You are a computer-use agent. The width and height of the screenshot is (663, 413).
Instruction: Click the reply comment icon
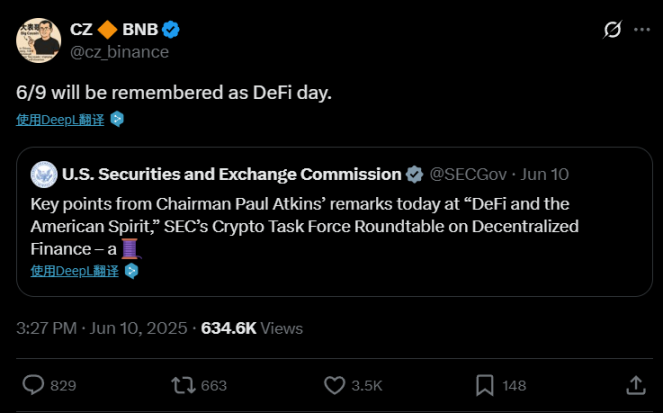34,385
